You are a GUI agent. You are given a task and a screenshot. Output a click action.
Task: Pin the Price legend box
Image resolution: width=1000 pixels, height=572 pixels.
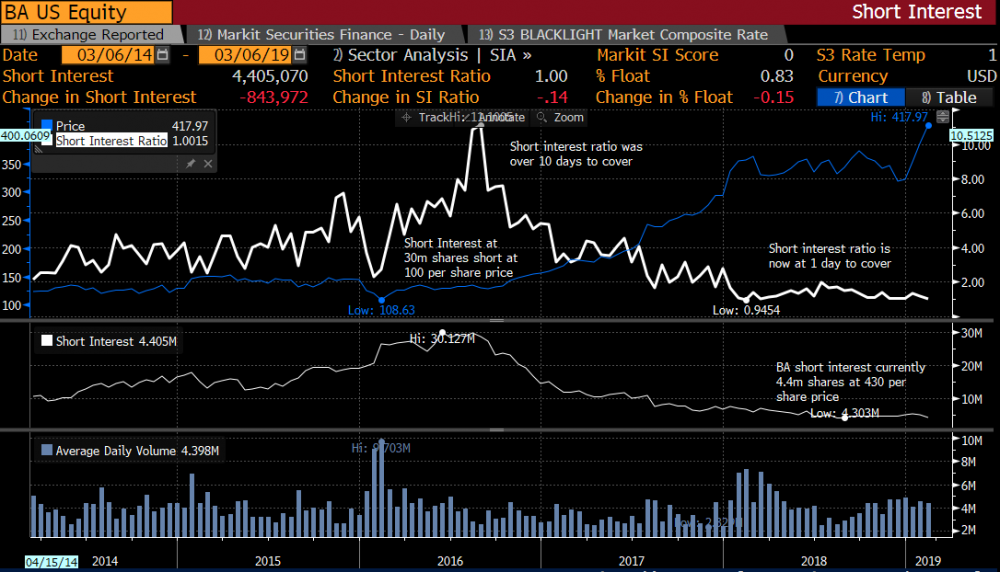coord(190,164)
